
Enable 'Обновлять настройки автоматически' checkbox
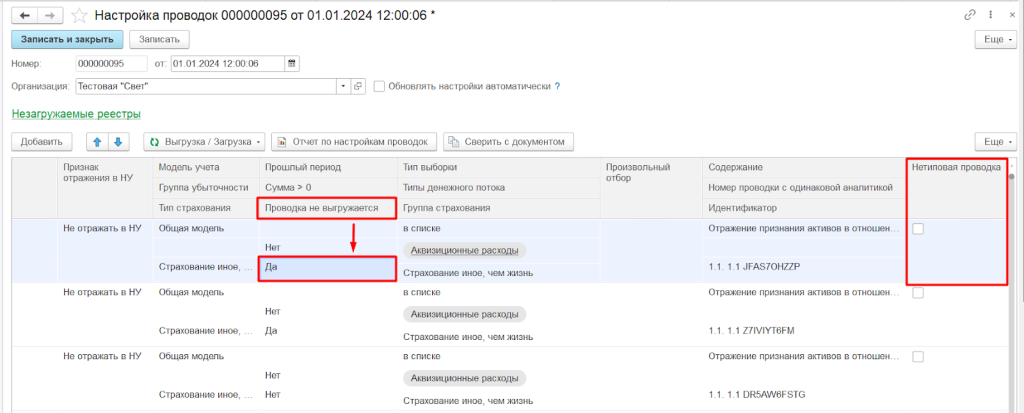pos(380,87)
